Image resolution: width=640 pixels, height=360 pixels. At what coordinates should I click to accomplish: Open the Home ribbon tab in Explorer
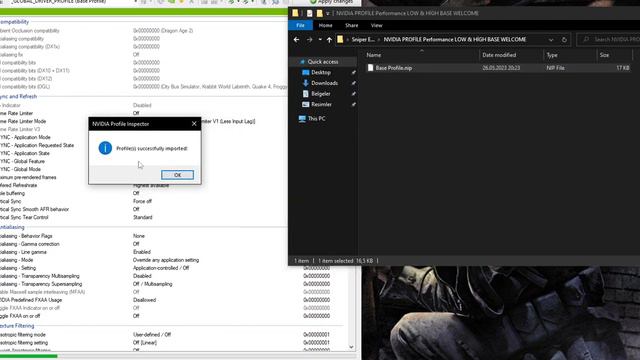[x=325, y=25]
